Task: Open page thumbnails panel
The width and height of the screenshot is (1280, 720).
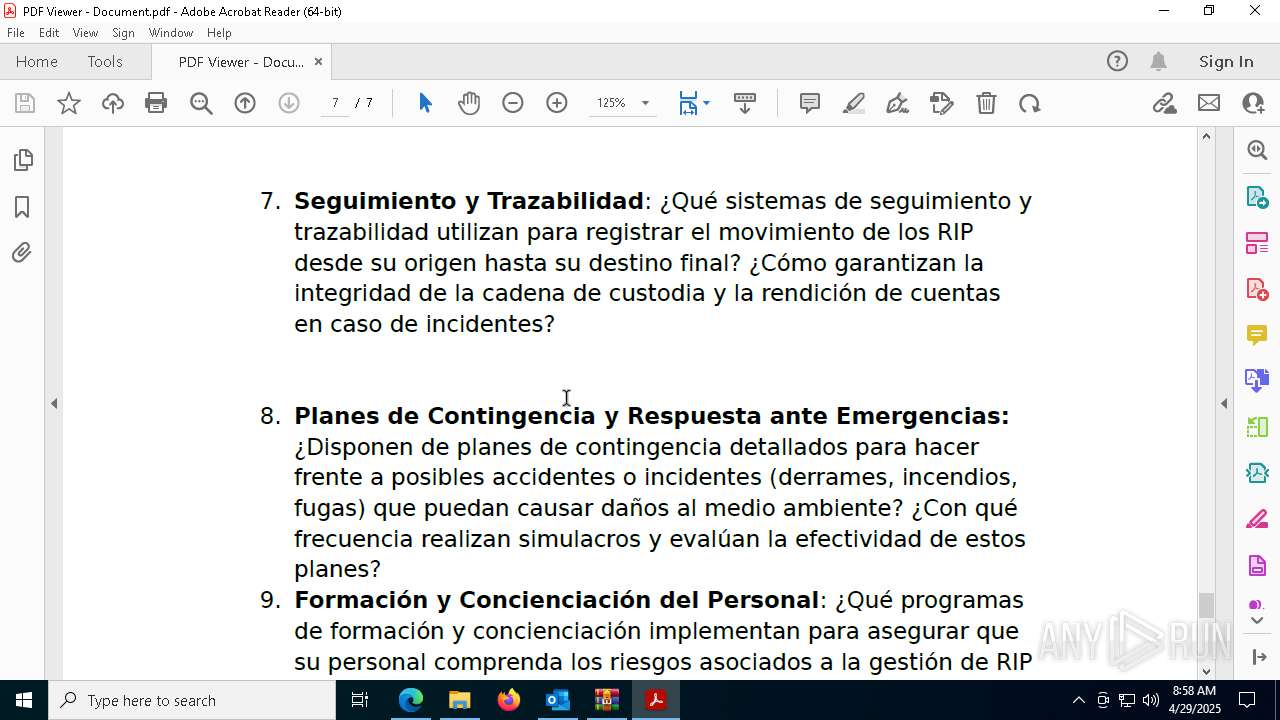Action: (x=22, y=160)
